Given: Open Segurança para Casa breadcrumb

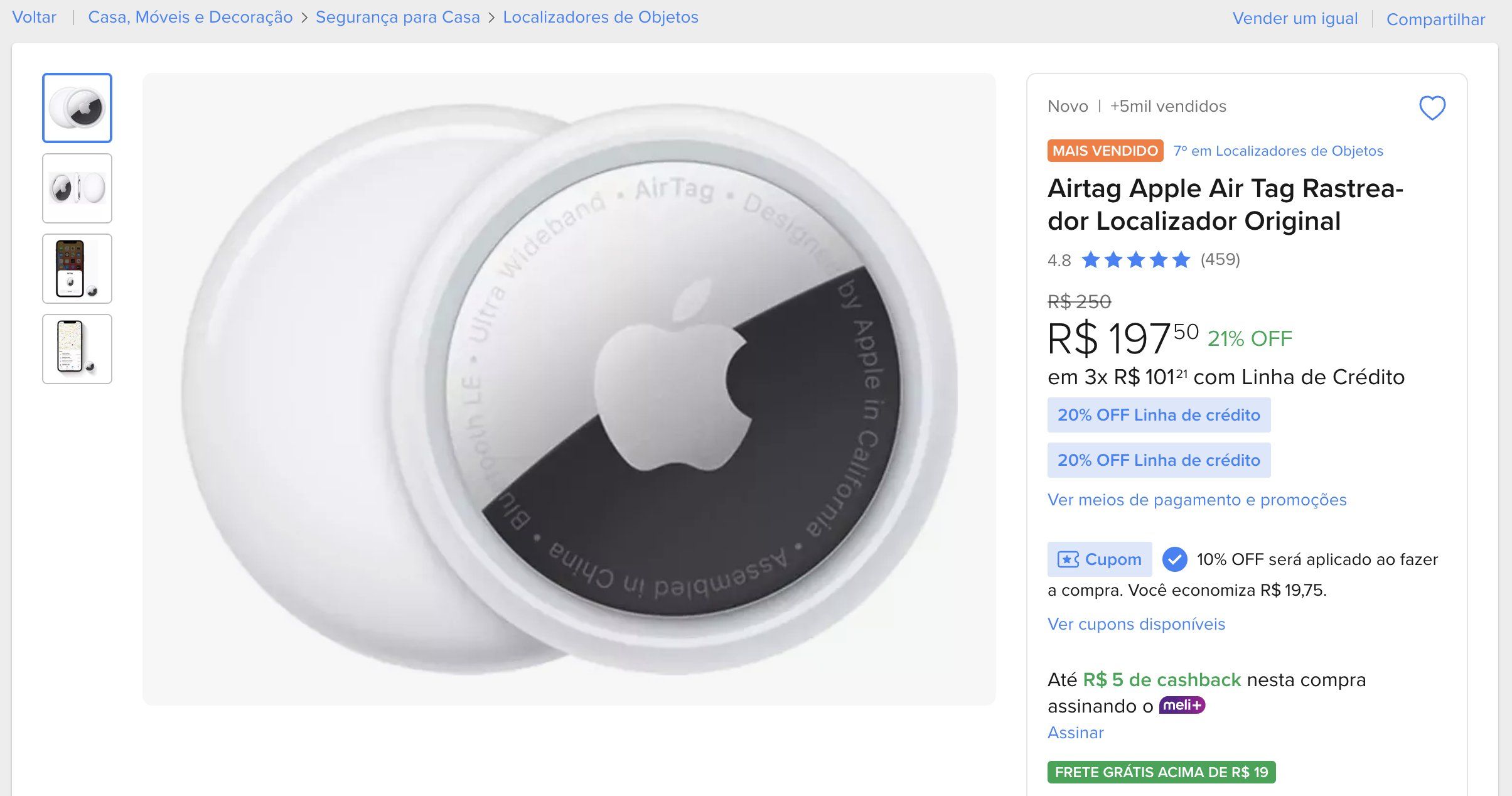Looking at the screenshot, I should pyautogui.click(x=398, y=17).
